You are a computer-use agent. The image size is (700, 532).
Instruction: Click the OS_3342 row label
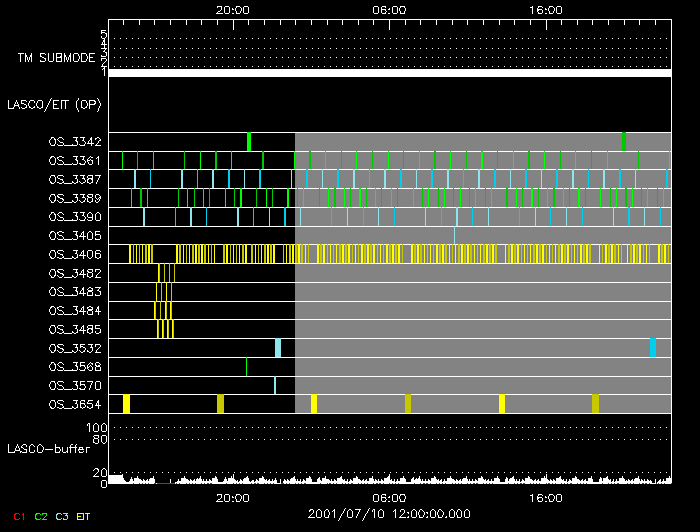click(x=74, y=142)
